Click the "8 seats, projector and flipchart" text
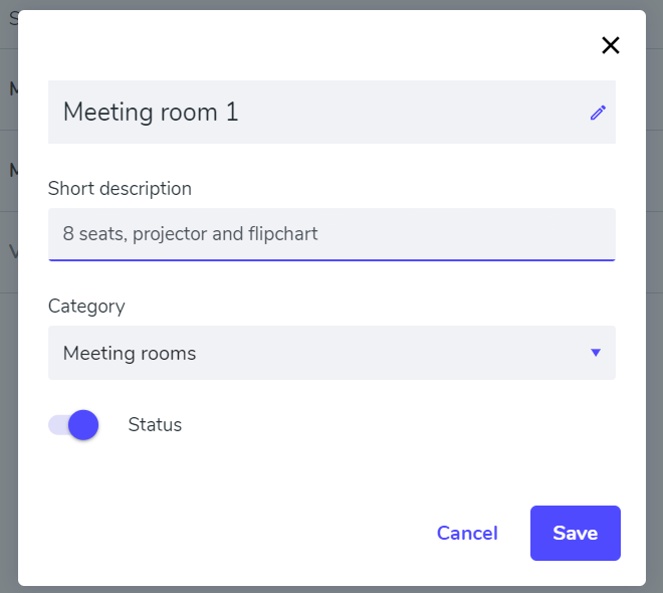The image size is (663, 593). pyautogui.click(x=190, y=234)
